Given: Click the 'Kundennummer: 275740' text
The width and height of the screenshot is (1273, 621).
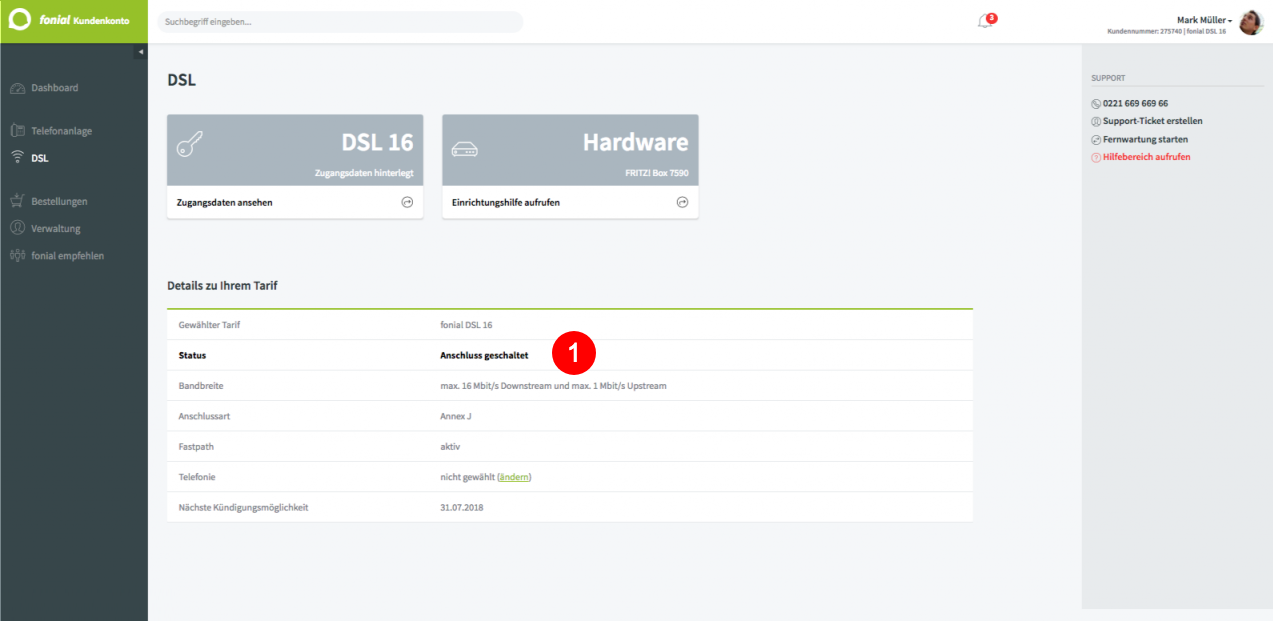Looking at the screenshot, I should pos(1144,31).
